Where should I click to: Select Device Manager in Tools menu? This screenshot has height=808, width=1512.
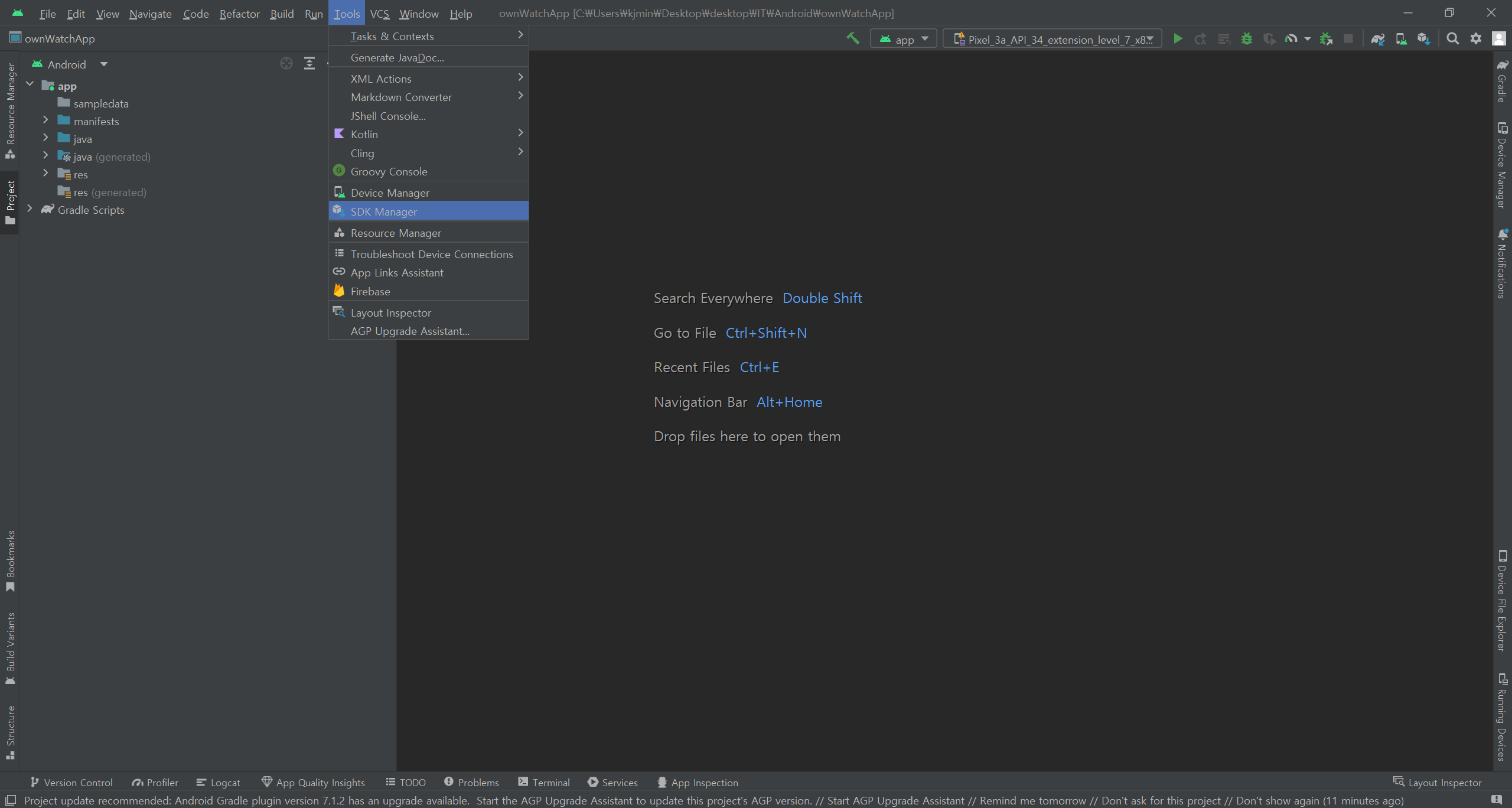point(429,193)
